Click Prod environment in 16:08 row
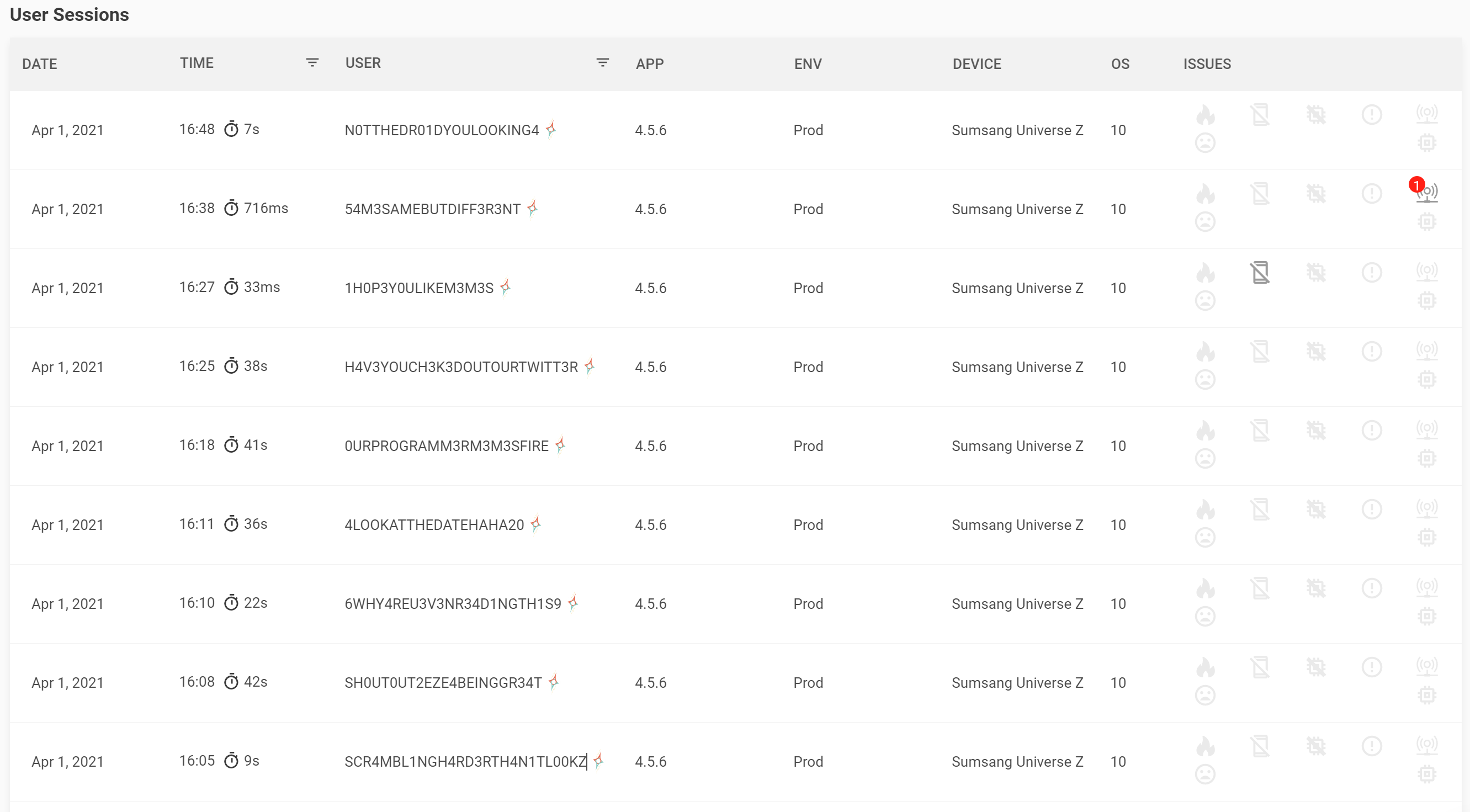 [808, 682]
